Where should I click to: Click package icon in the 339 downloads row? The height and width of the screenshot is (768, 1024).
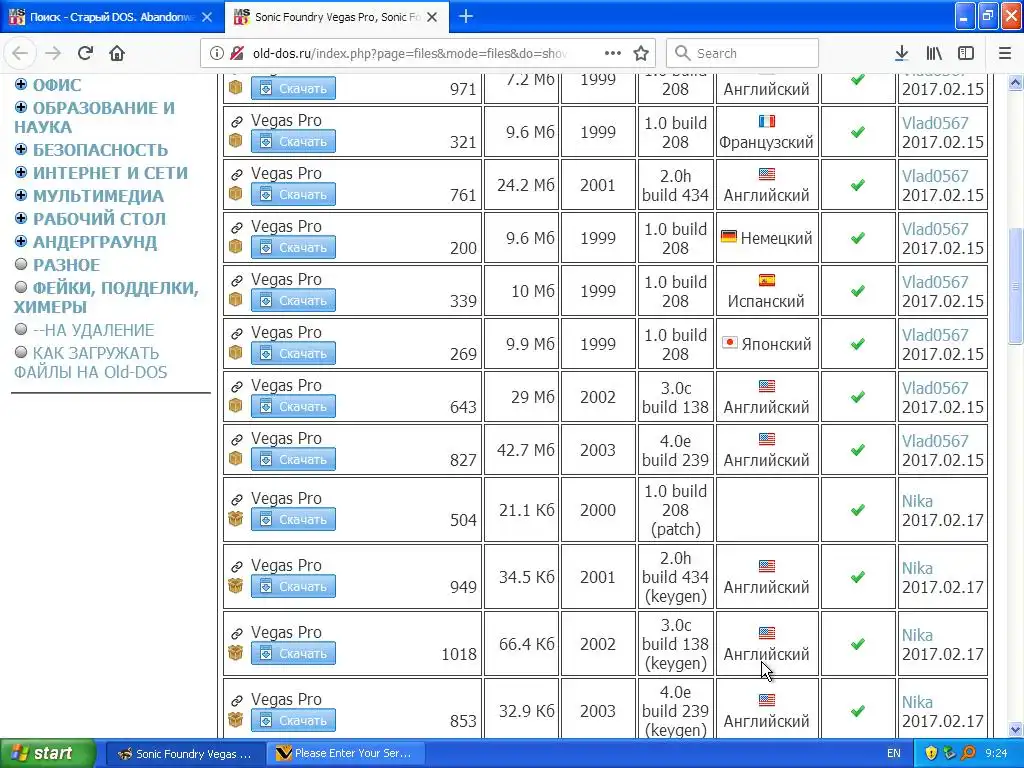click(x=236, y=300)
